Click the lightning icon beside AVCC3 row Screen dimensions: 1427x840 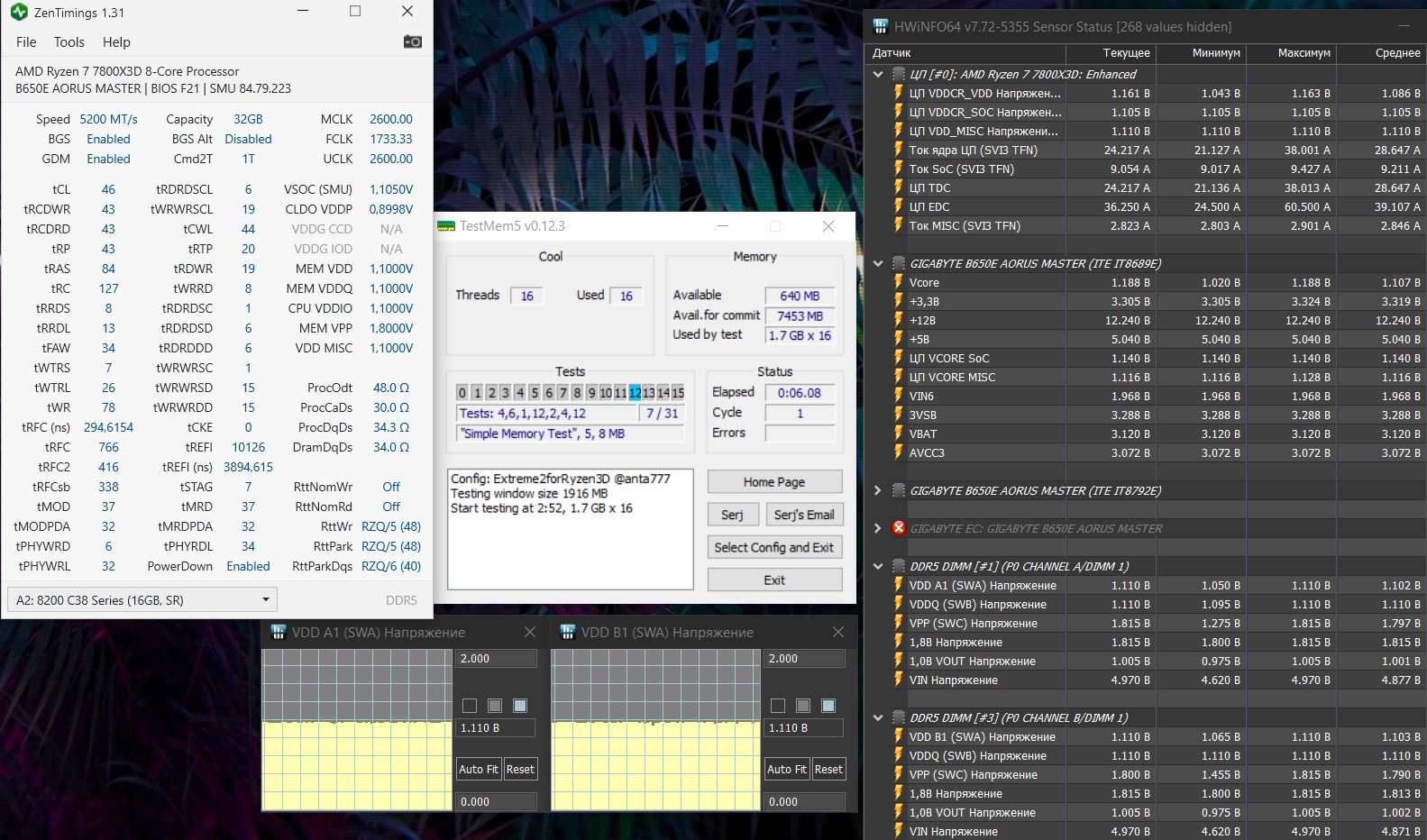(899, 452)
